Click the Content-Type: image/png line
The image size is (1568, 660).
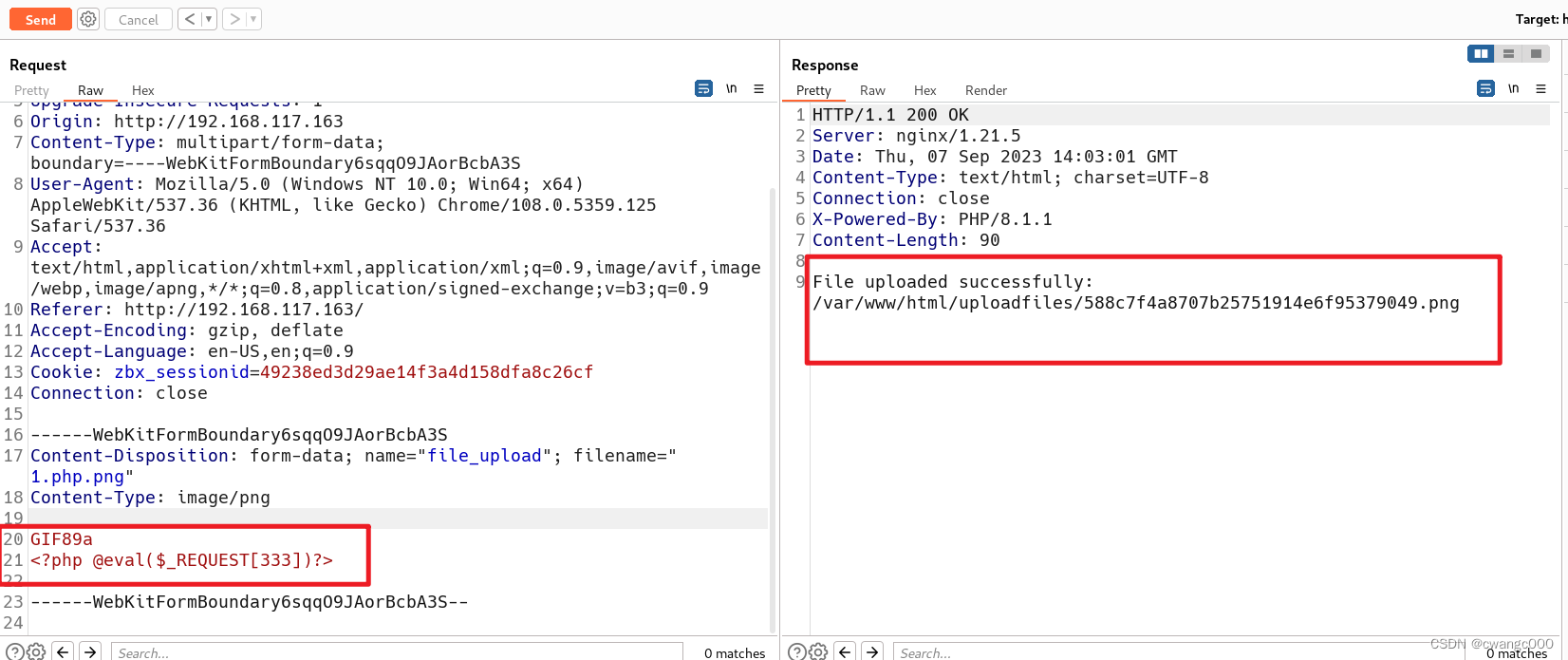(x=150, y=498)
